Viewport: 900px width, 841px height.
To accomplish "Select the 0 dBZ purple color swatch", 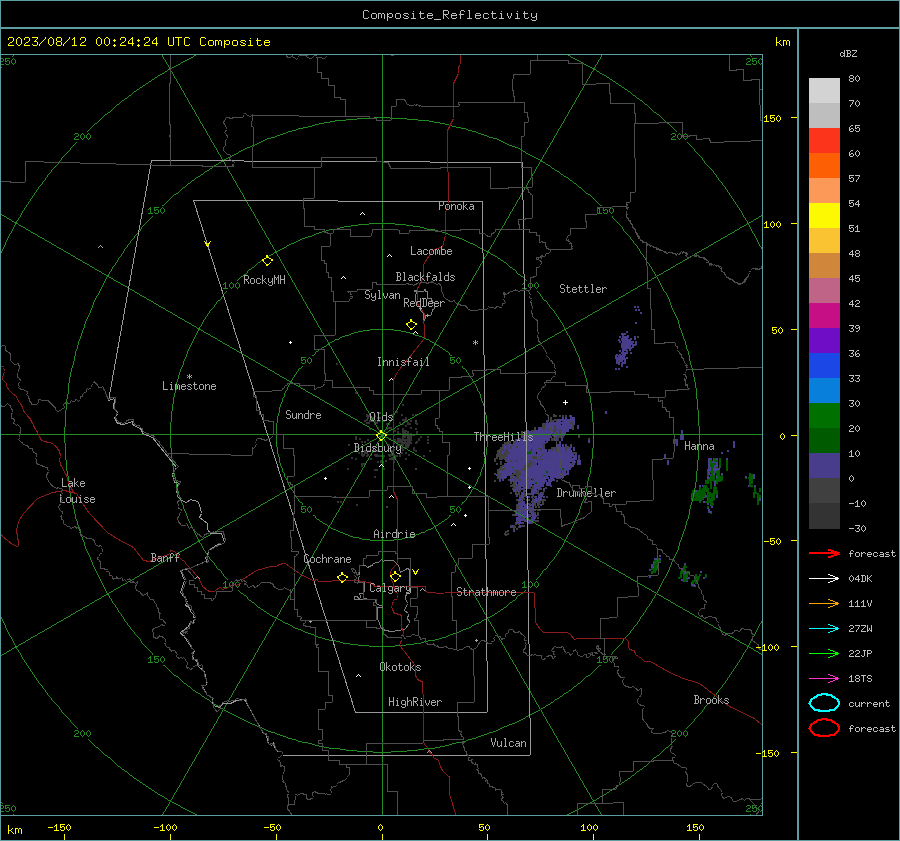I will [824, 466].
